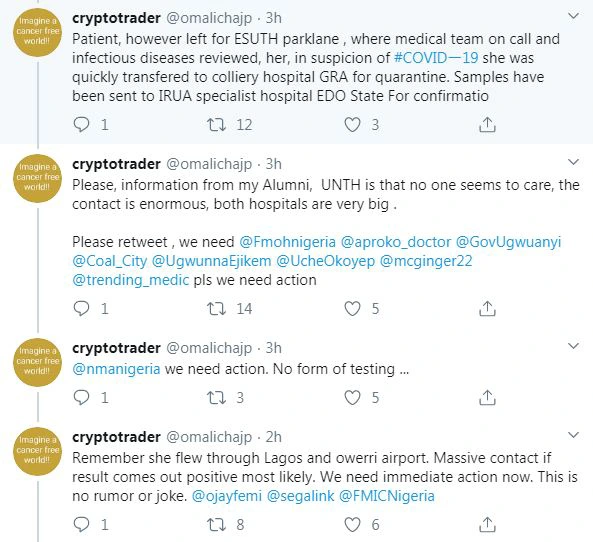Open the @trending_medic mention
593x542 pixels.
point(130,280)
